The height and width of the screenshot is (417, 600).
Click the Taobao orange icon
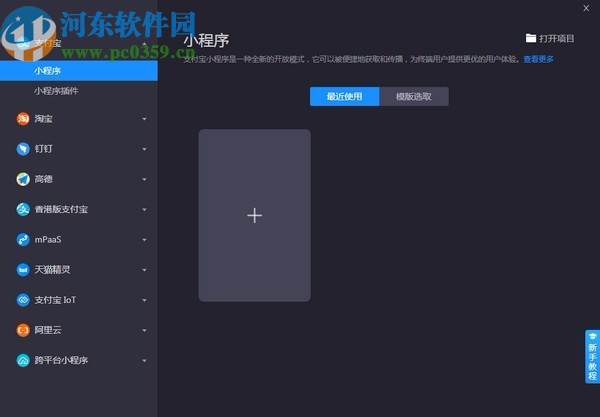pos(23,119)
